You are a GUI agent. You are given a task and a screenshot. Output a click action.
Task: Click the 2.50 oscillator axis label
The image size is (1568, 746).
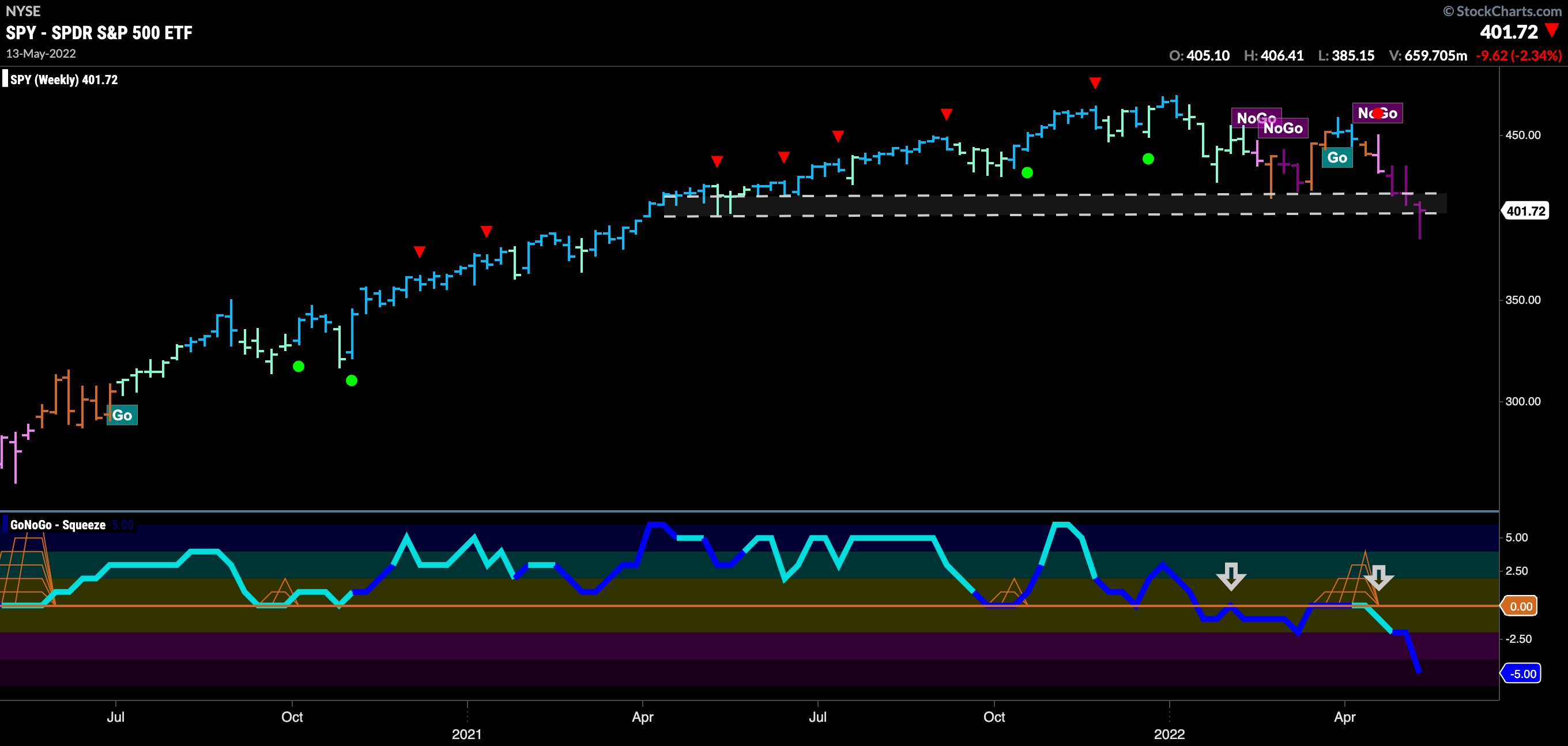click(1517, 571)
